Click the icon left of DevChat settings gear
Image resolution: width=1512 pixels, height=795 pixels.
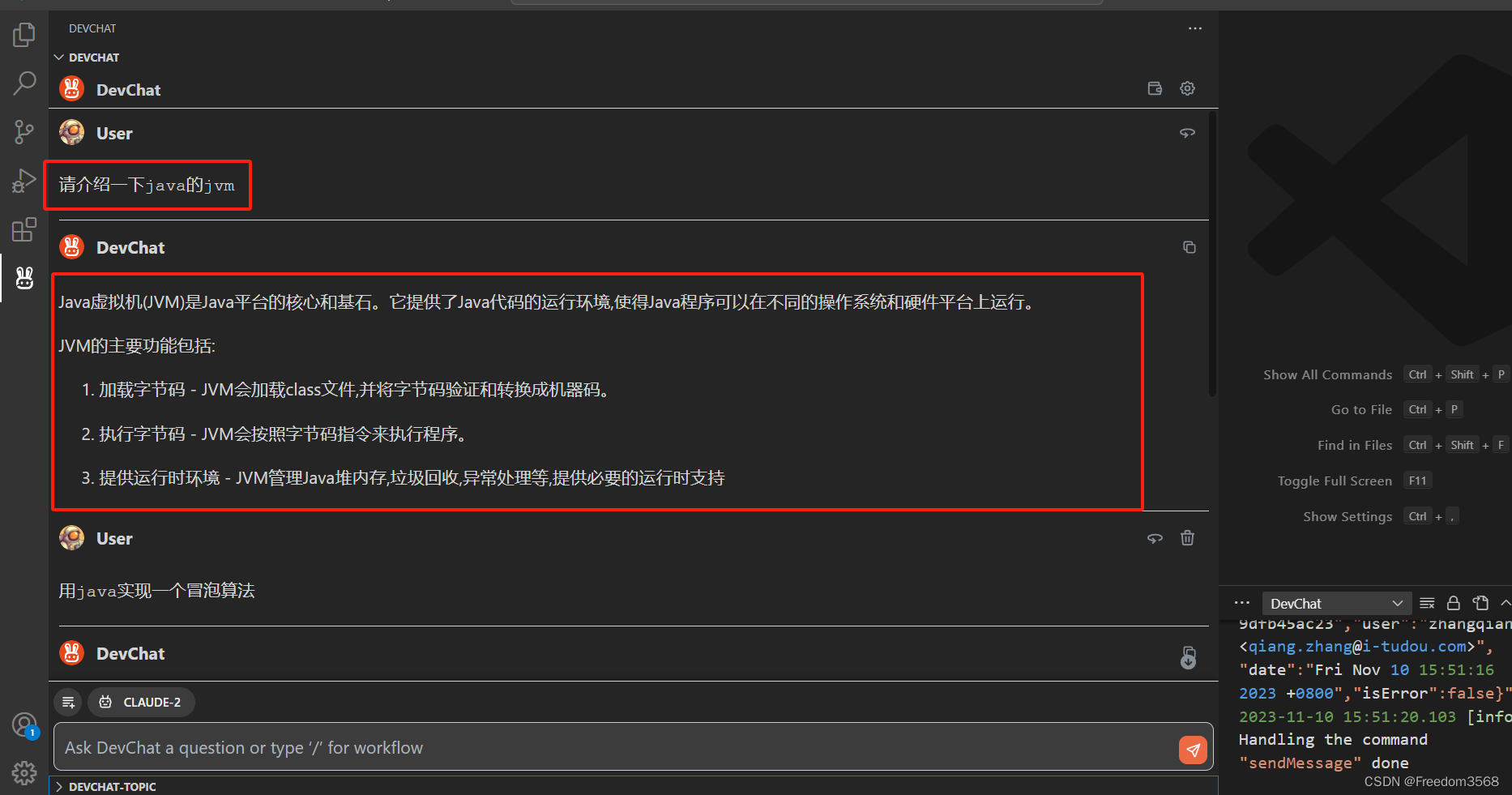[x=1155, y=88]
